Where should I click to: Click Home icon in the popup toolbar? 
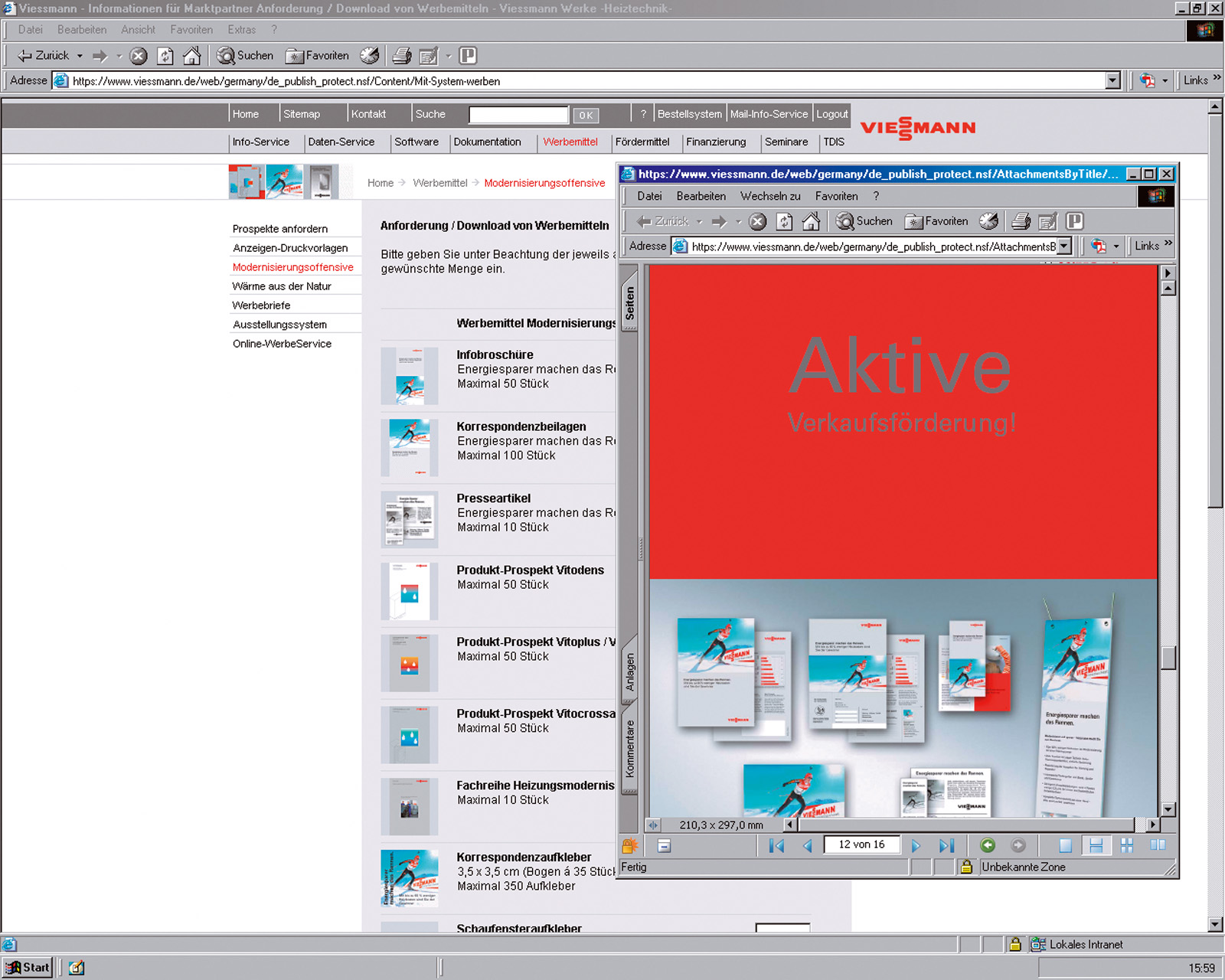811,221
